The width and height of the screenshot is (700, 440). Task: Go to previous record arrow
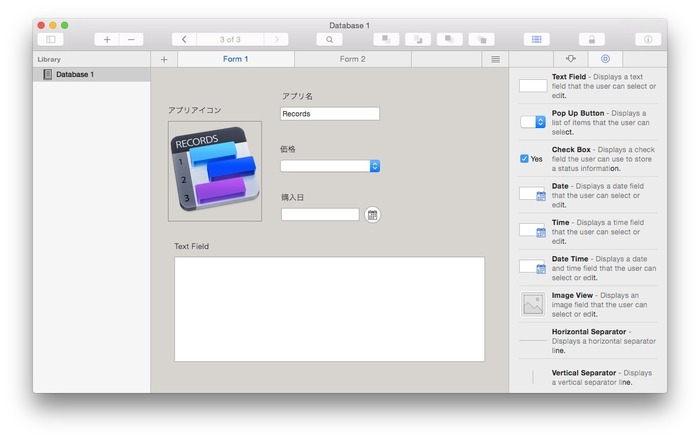[x=184, y=39]
